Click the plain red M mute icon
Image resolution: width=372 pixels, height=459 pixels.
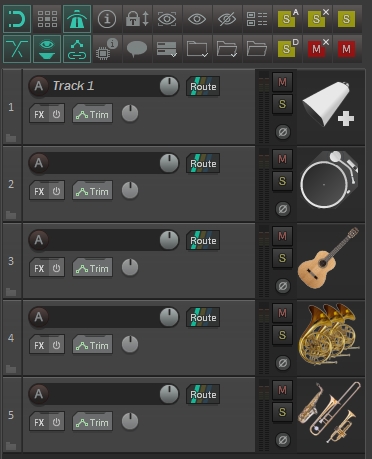[x=347, y=49]
